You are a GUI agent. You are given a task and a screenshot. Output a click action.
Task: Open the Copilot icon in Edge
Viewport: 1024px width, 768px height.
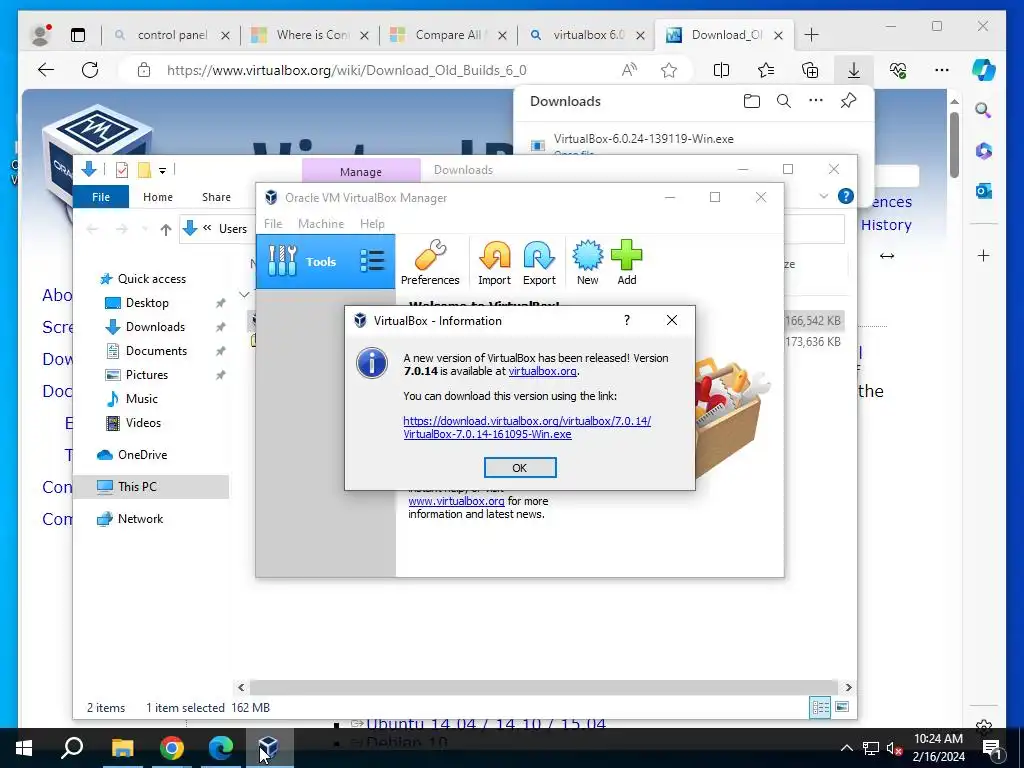click(984, 69)
